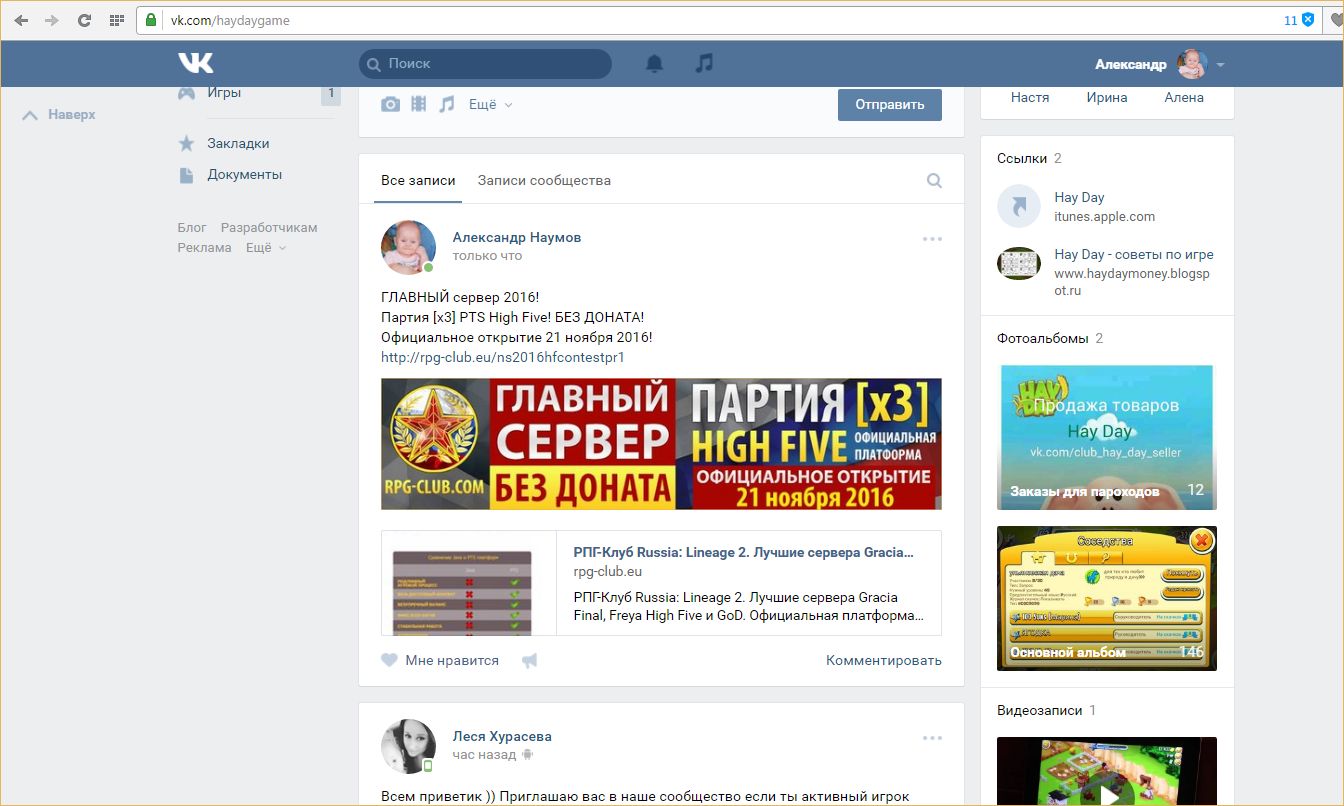Click Леся Хурасева post avatar
This screenshot has width=1344, height=806.
click(408, 746)
